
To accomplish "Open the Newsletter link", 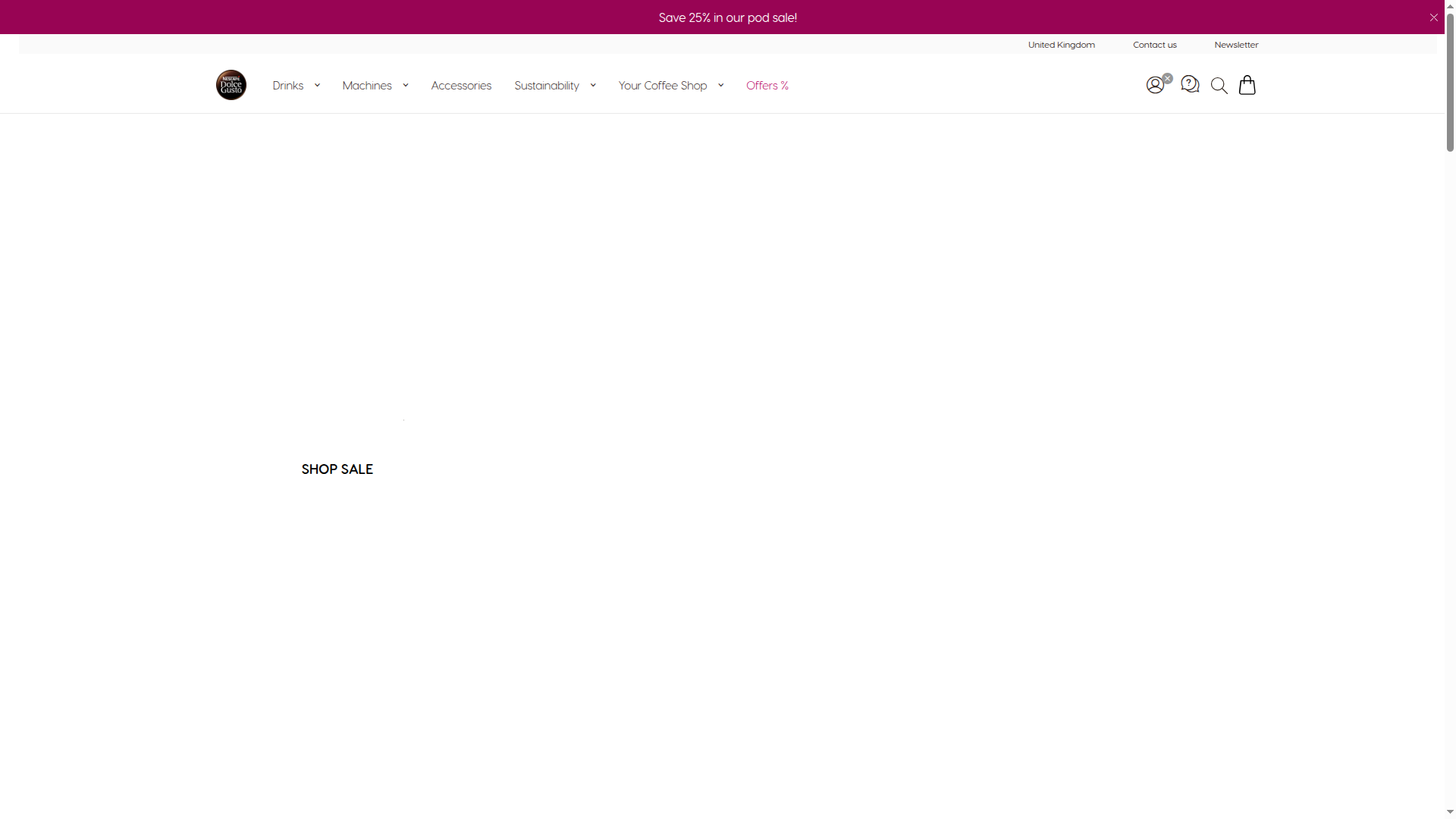I will (1235, 45).
